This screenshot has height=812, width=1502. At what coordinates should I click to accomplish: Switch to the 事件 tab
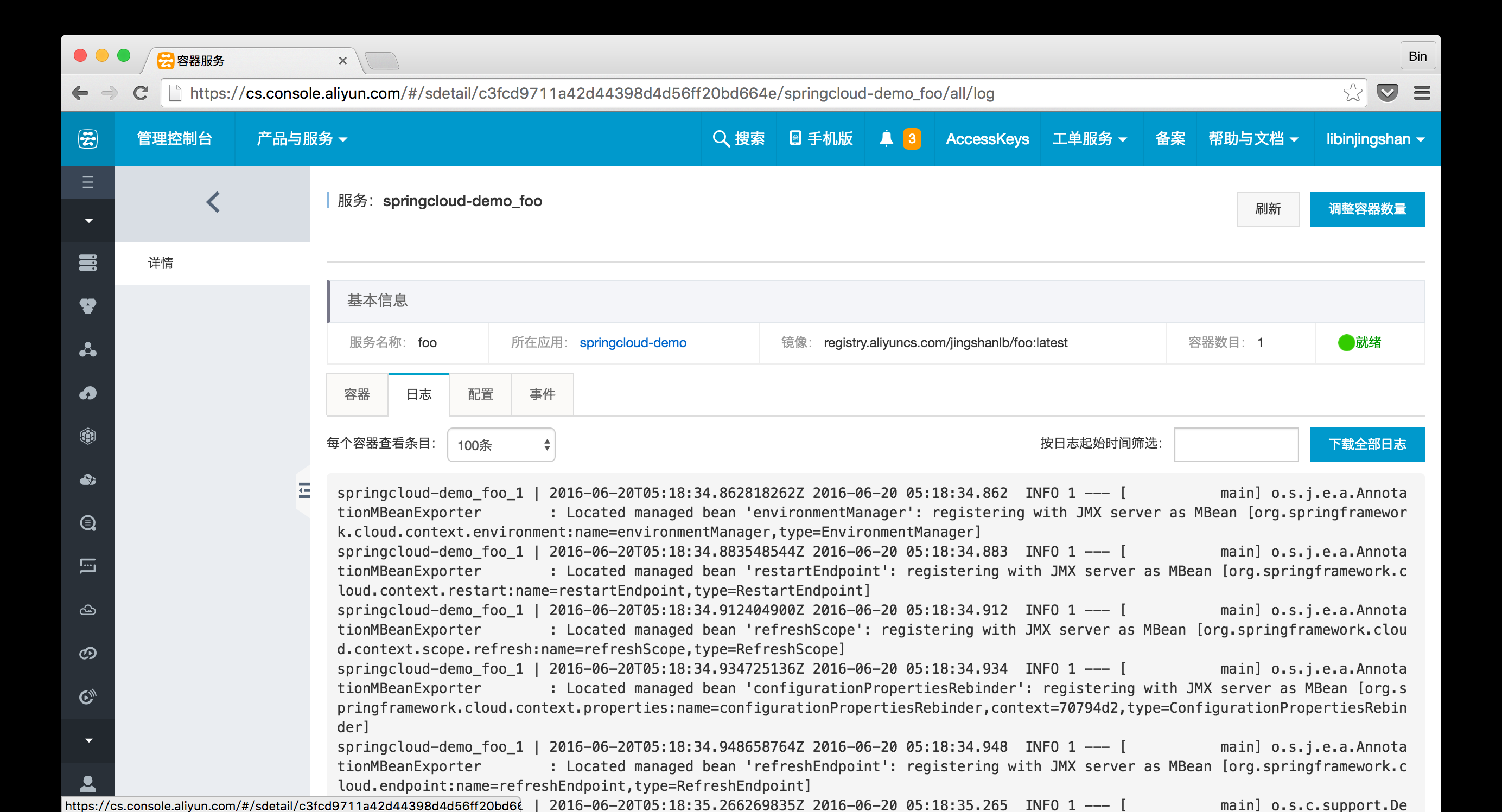pos(542,395)
